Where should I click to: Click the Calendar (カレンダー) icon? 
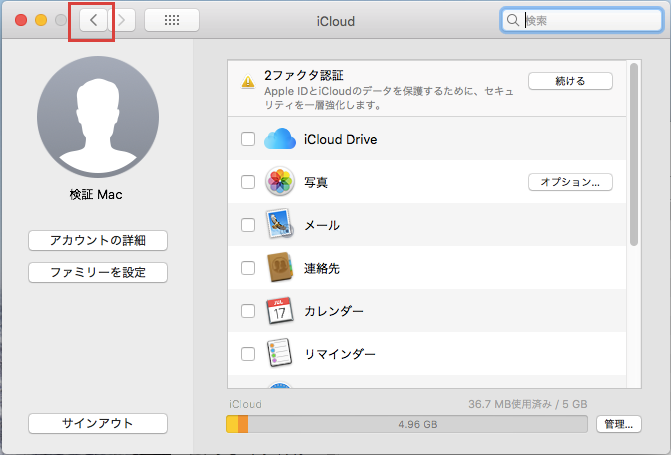click(x=280, y=310)
